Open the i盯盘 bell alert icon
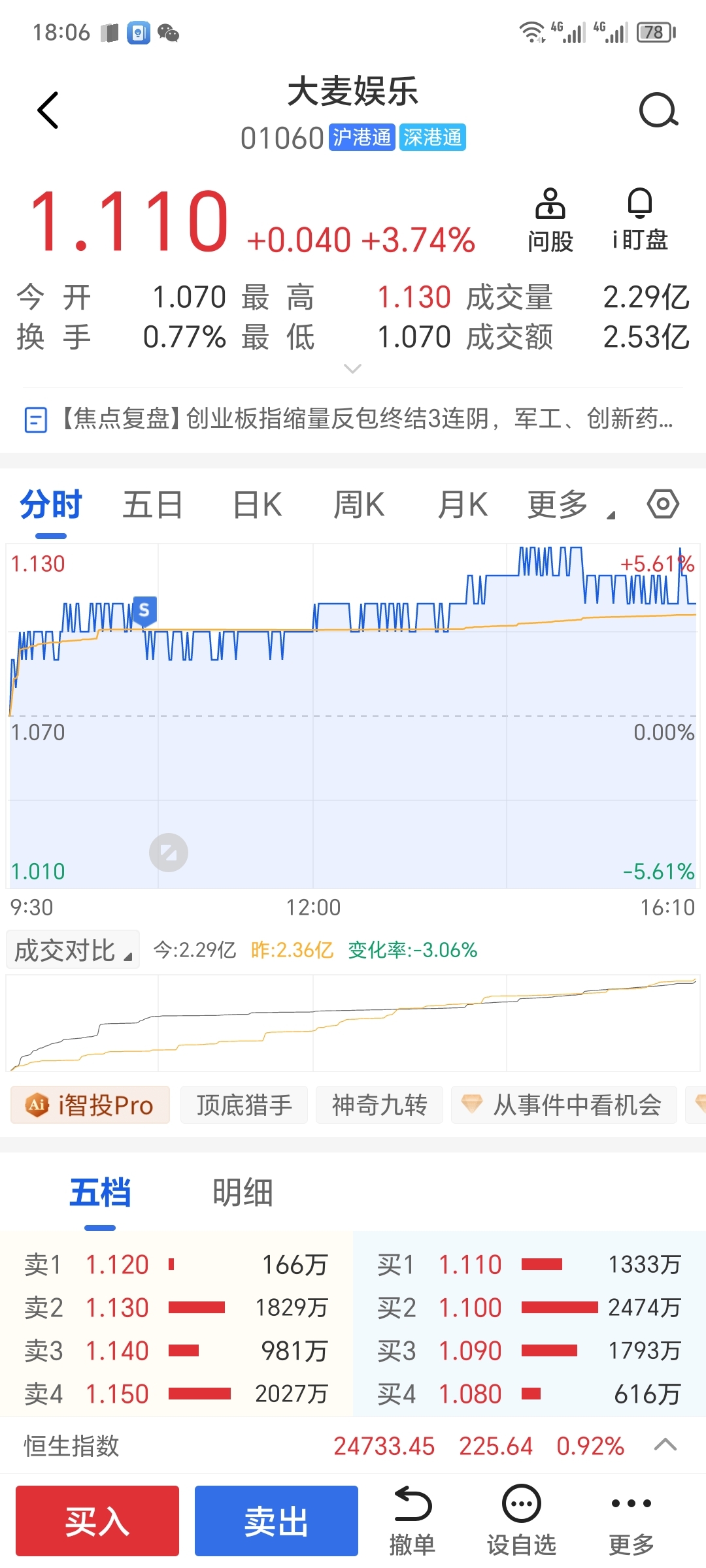 640,220
